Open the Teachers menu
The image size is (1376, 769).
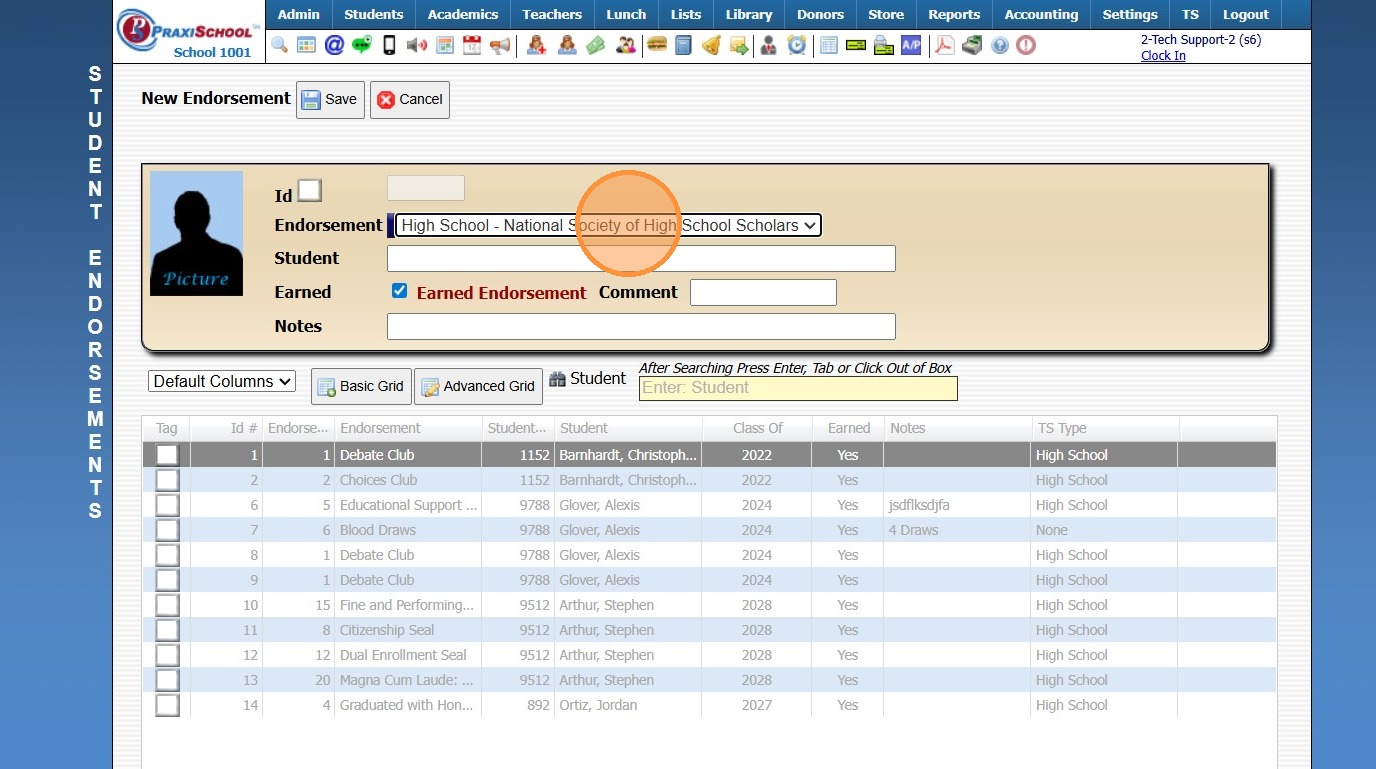coord(552,14)
